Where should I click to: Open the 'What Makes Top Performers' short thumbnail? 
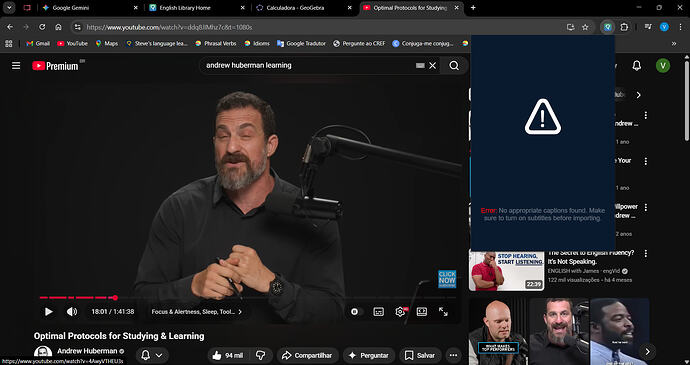coord(498,332)
